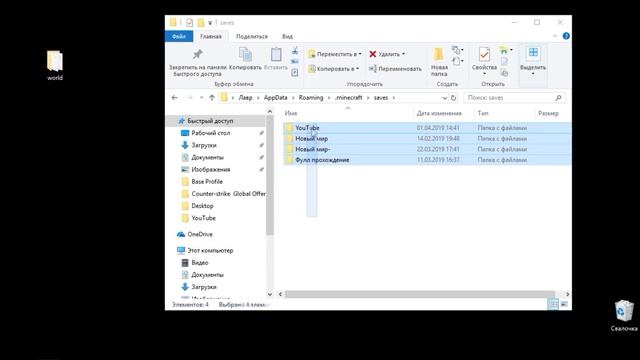Image resolution: width=640 pixels, height=360 pixels.
Task: Click the Paste shortcut icon in the ribbon
Action: 295,73
